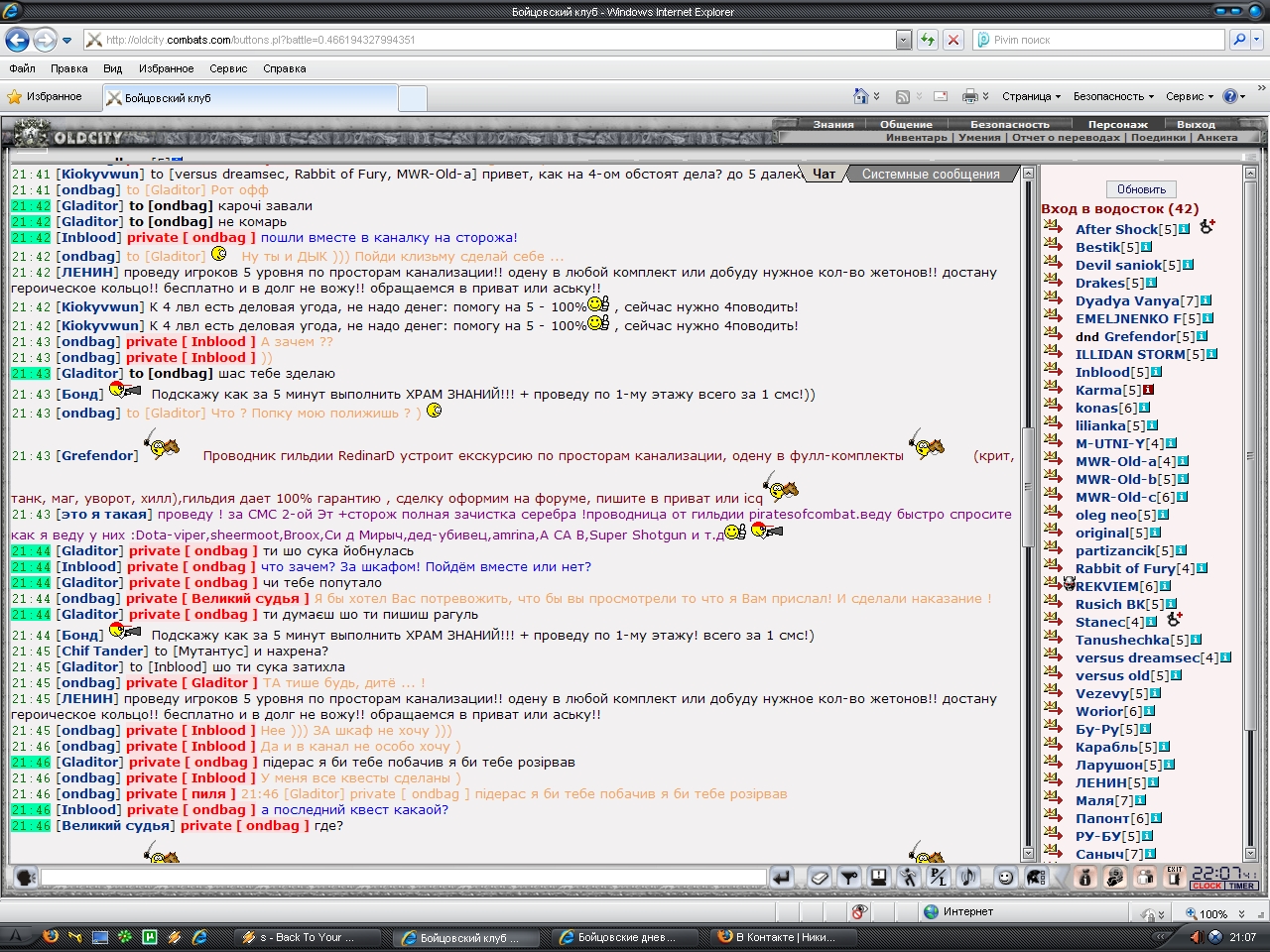Click the send message arrow button

click(782, 877)
